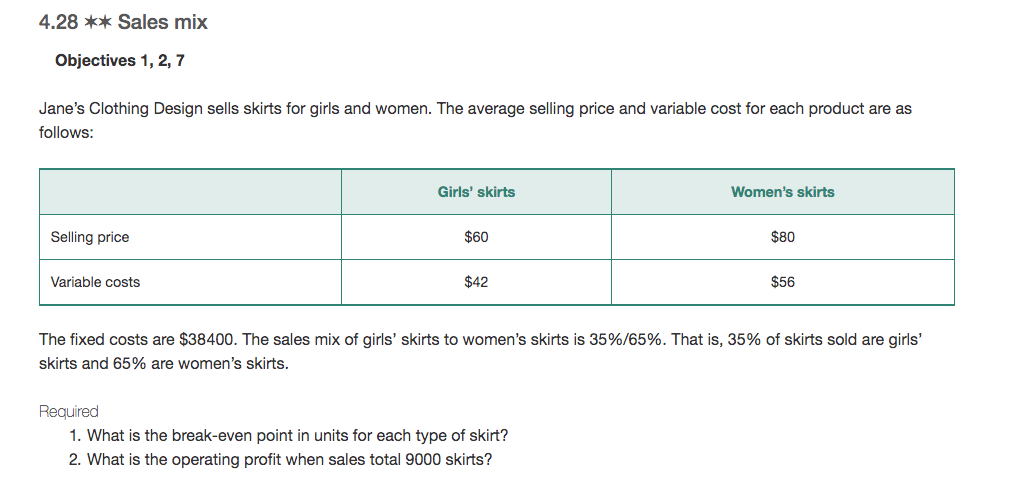Click the $56 women's variable cost cell

pyautogui.click(x=782, y=282)
